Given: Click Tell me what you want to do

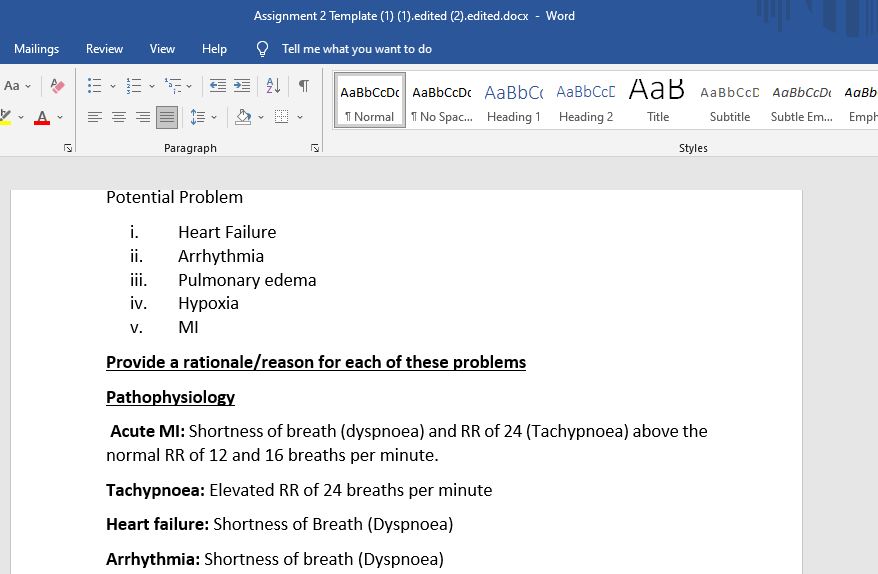Looking at the screenshot, I should coord(357,49).
